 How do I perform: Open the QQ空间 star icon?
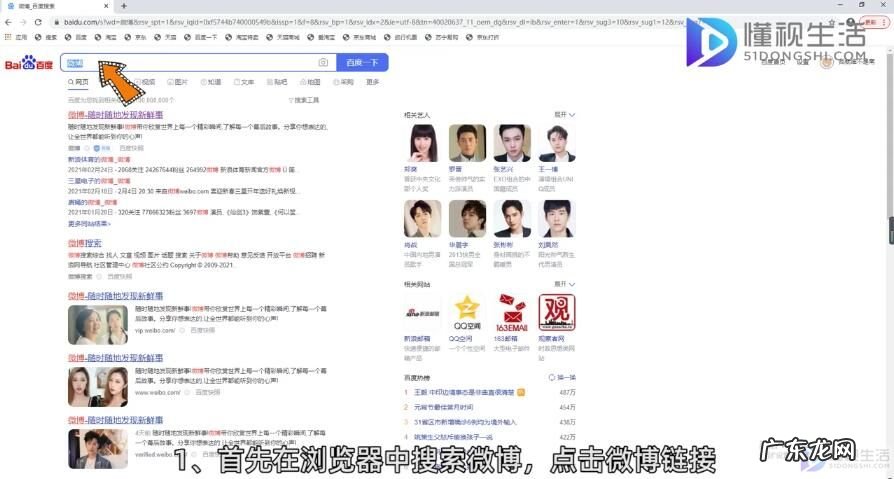(467, 312)
